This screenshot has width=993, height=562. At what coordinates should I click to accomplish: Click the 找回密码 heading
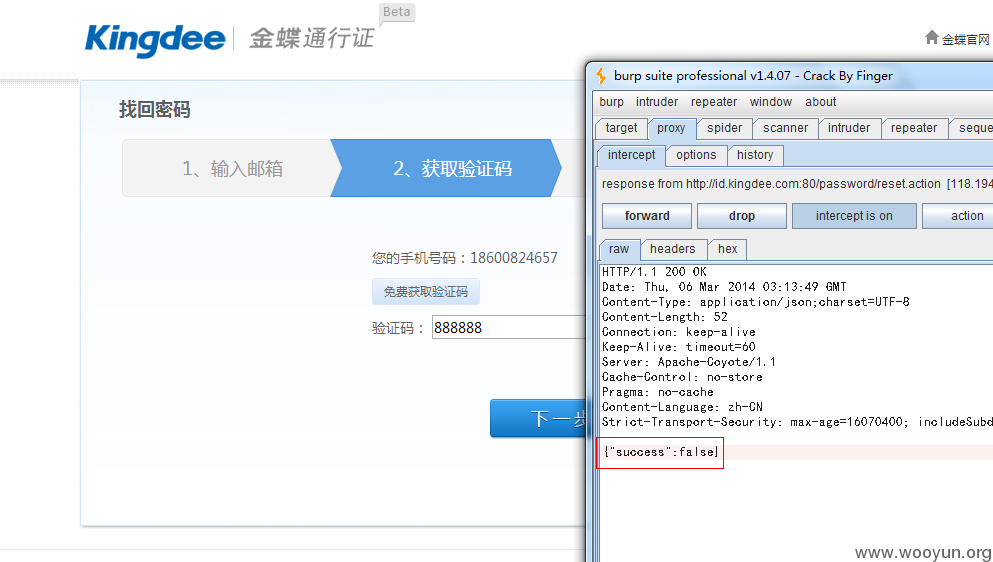(155, 110)
